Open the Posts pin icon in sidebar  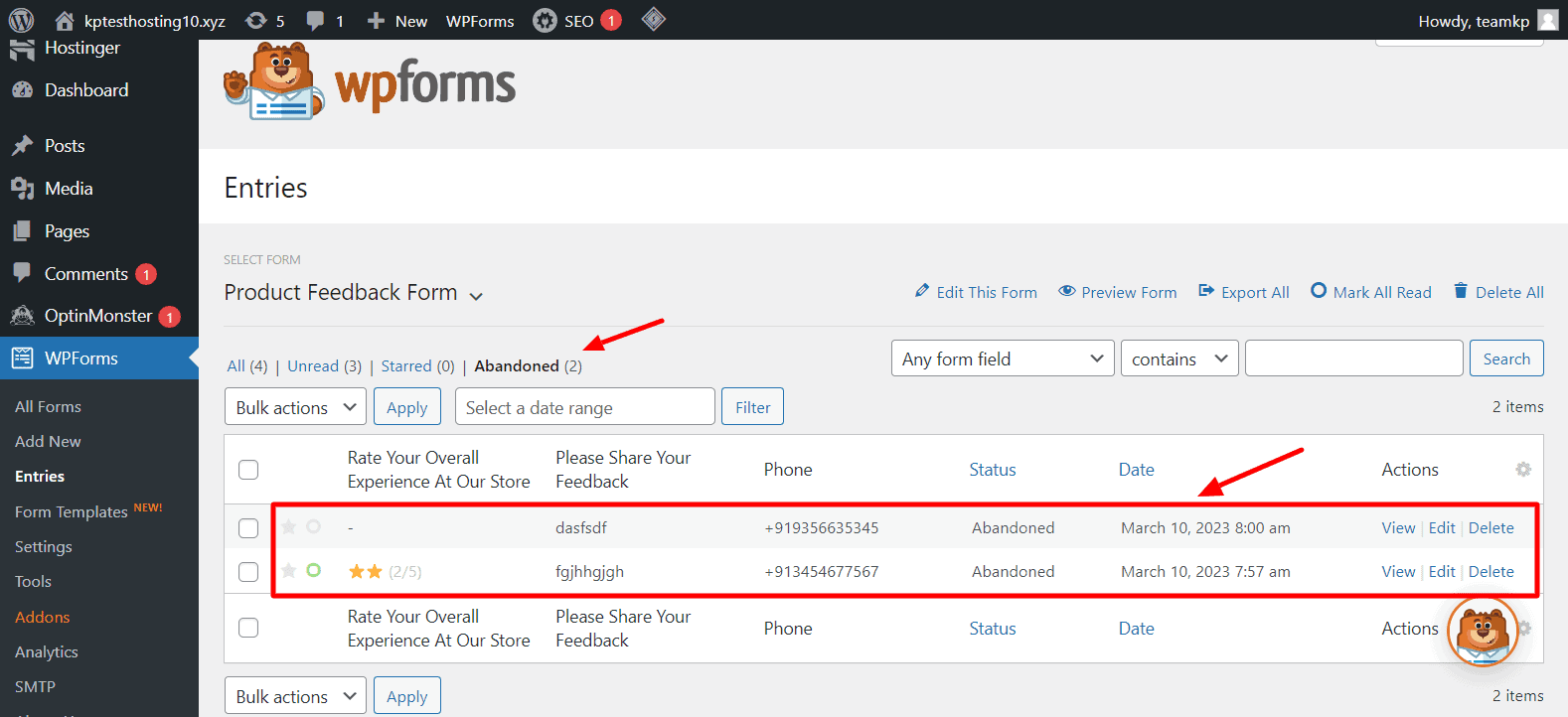[22, 146]
